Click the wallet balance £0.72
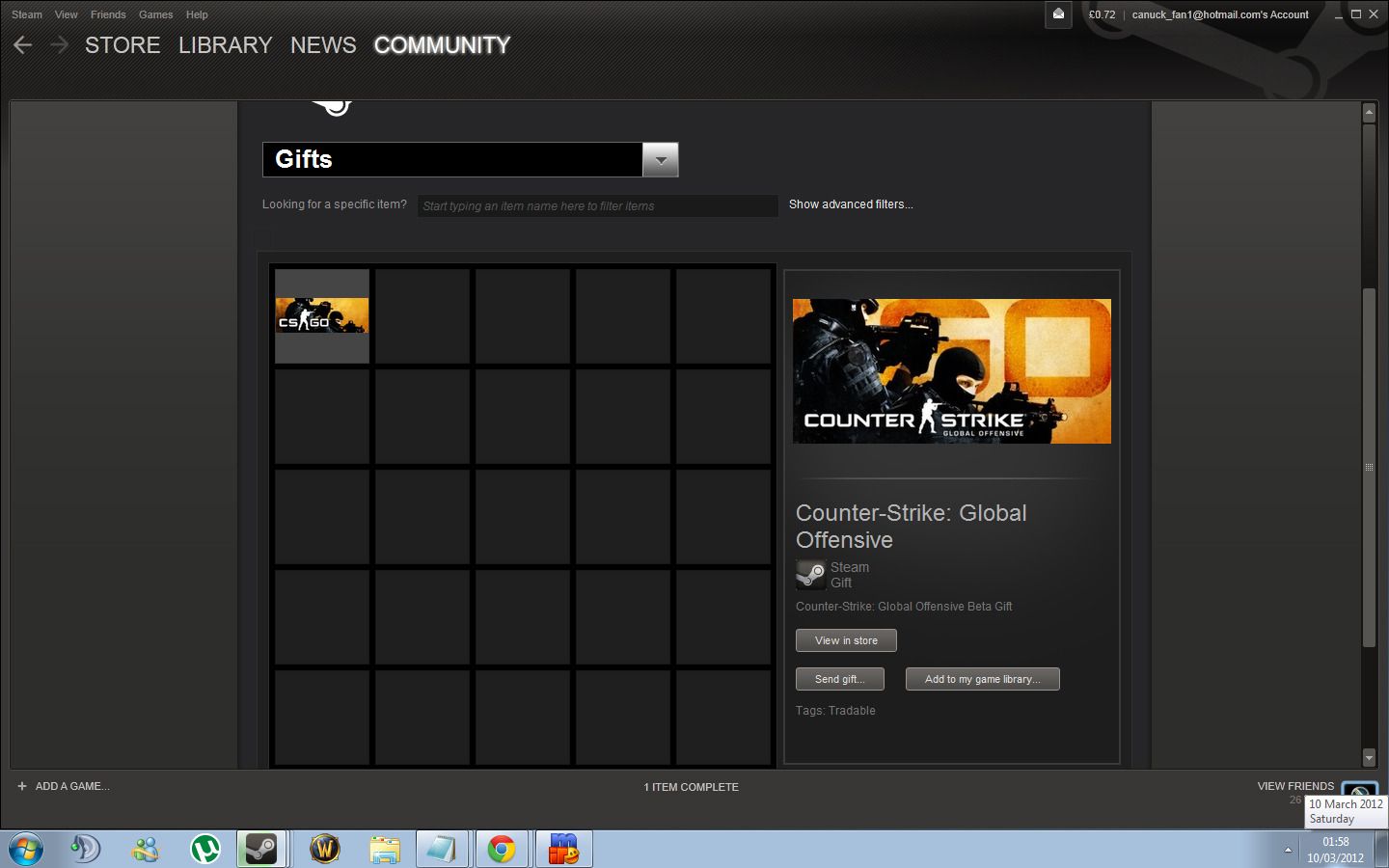 (x=1102, y=14)
